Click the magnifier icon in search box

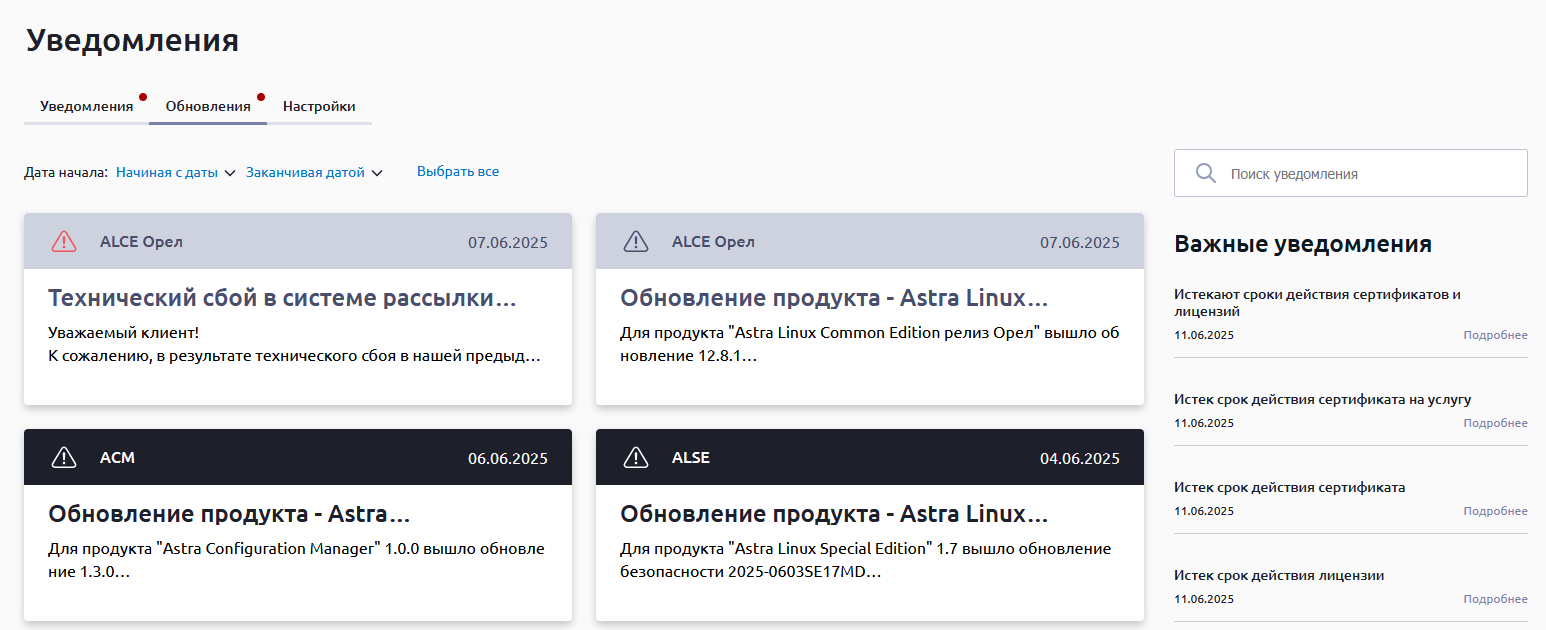pyautogui.click(x=1206, y=173)
